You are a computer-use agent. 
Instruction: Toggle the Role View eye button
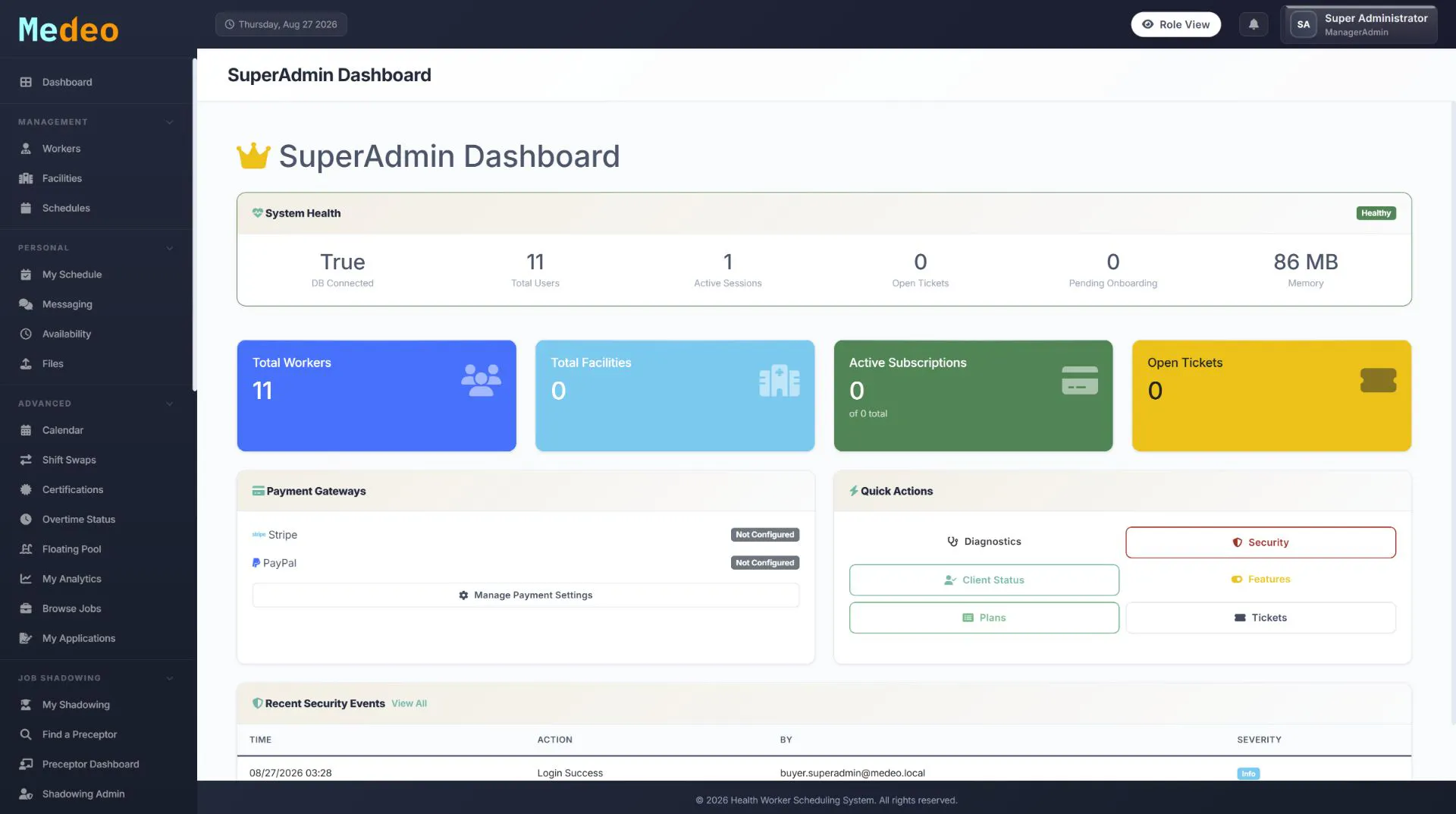pos(1175,24)
